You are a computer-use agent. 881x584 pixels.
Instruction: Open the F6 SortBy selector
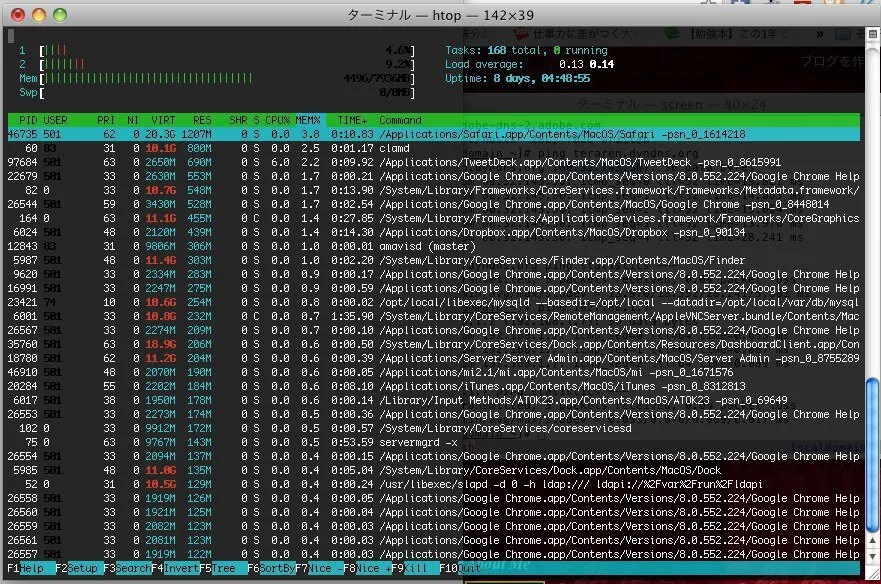pos(273,568)
